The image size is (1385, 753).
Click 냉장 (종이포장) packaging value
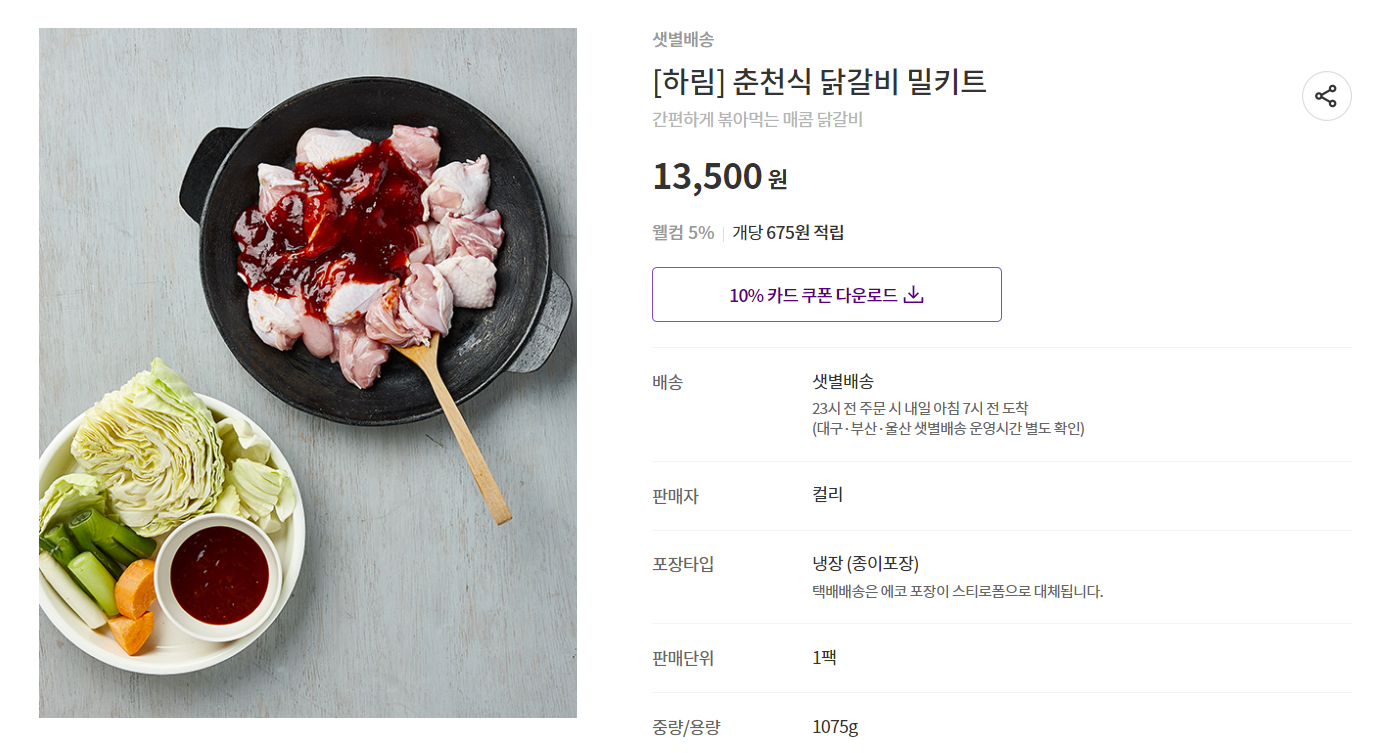866,563
